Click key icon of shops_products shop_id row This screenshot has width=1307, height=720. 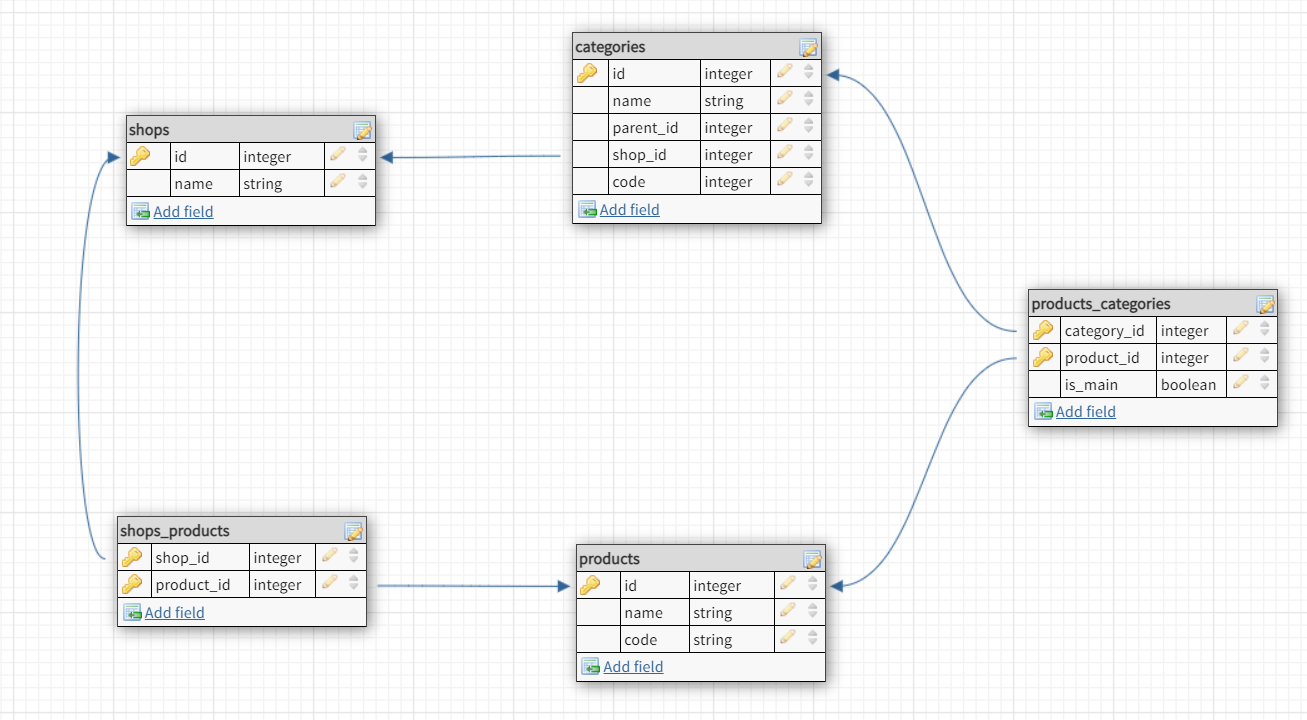132,557
